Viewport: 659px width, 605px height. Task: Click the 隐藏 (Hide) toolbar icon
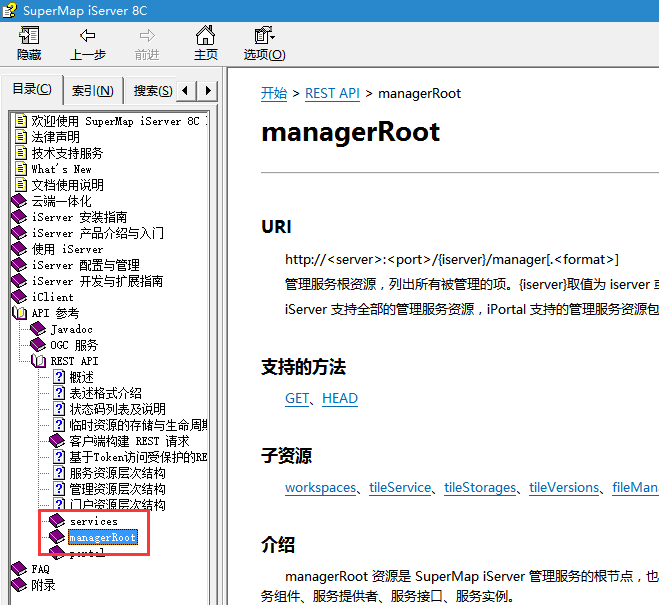pyautogui.click(x=29, y=35)
